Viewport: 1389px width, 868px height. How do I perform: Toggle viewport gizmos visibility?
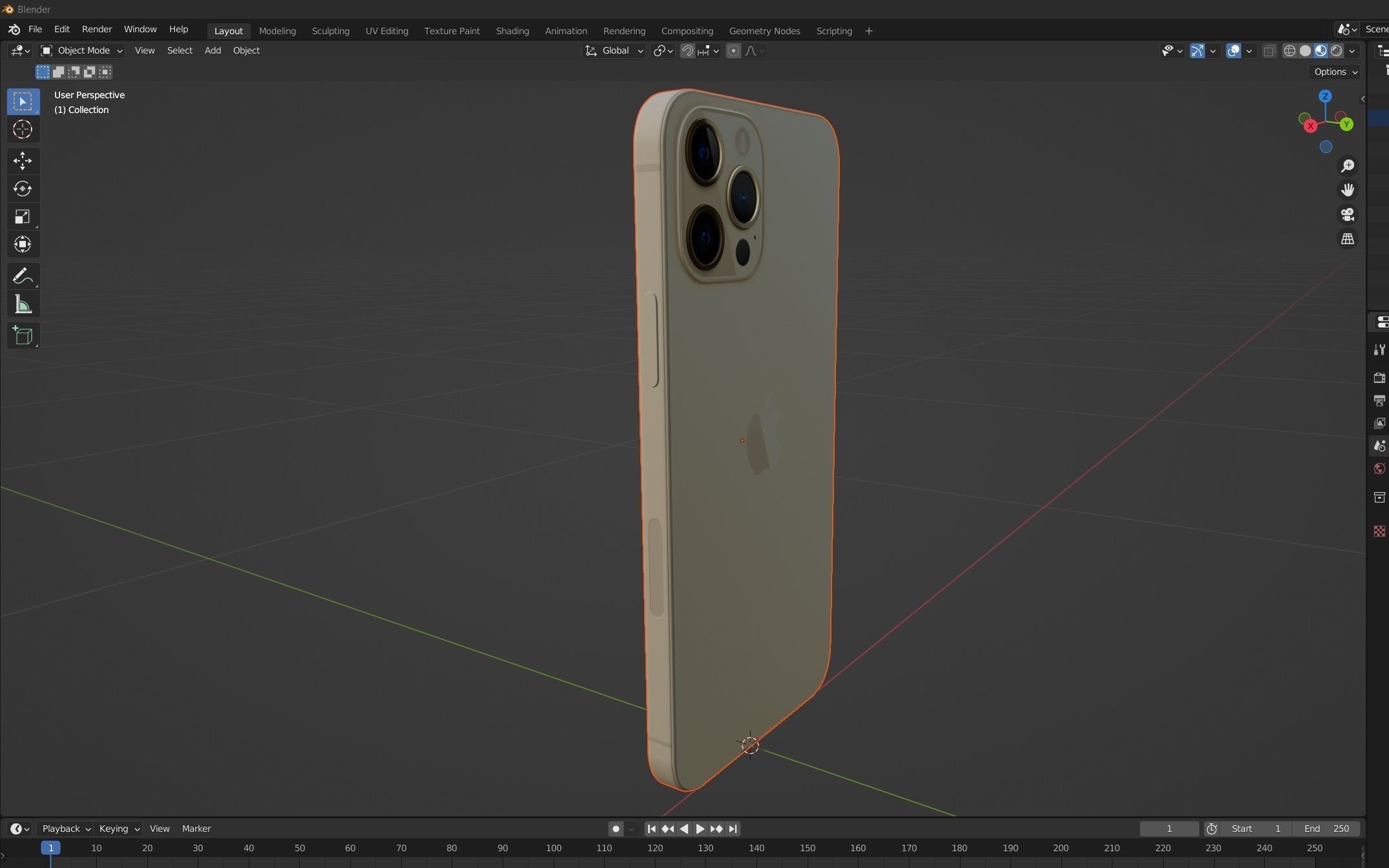[x=1197, y=50]
